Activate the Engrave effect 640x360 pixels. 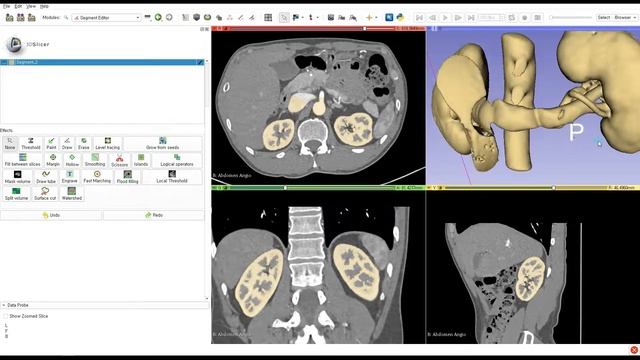coord(69,177)
